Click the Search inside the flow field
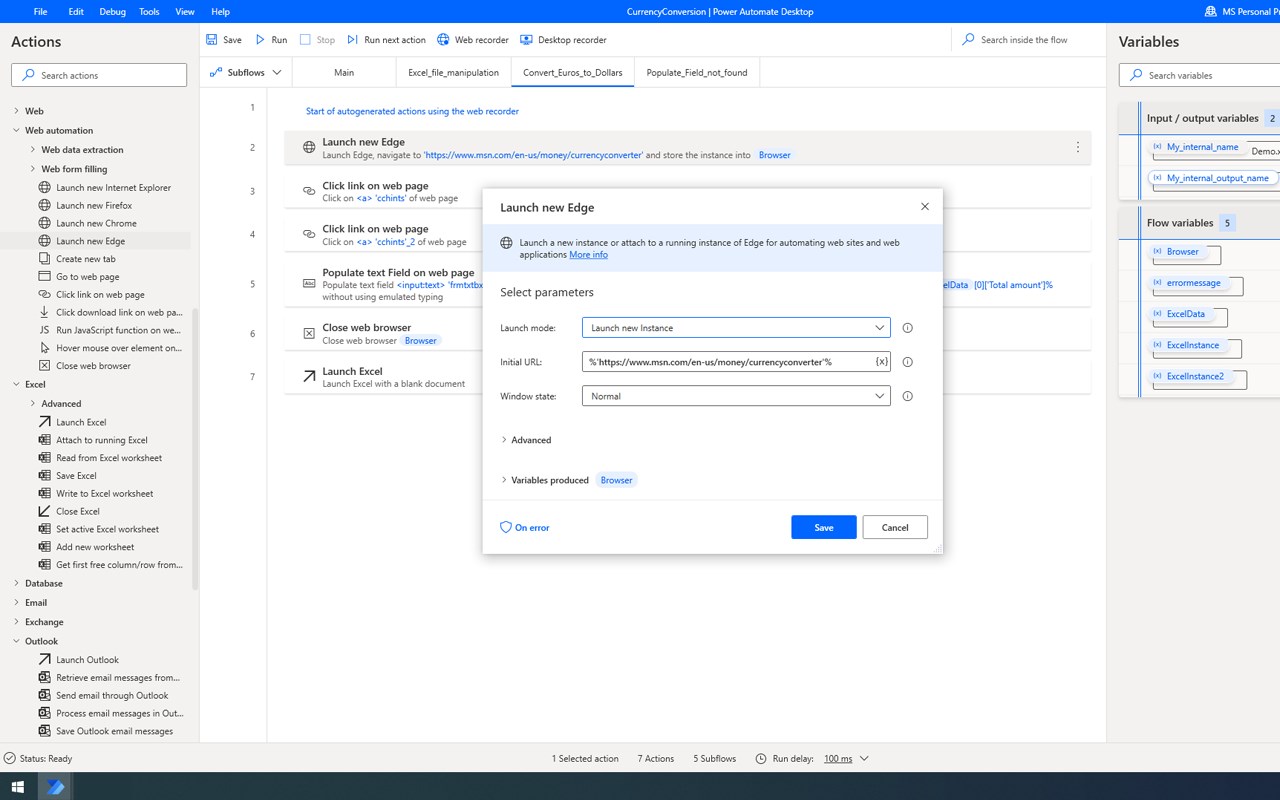 point(1024,40)
